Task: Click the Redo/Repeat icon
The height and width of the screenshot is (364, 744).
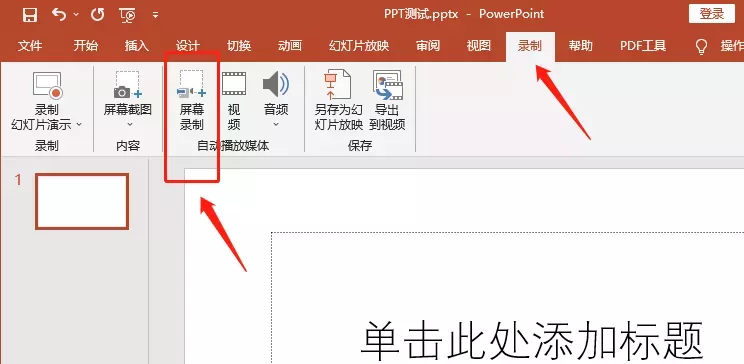Action: [98, 15]
